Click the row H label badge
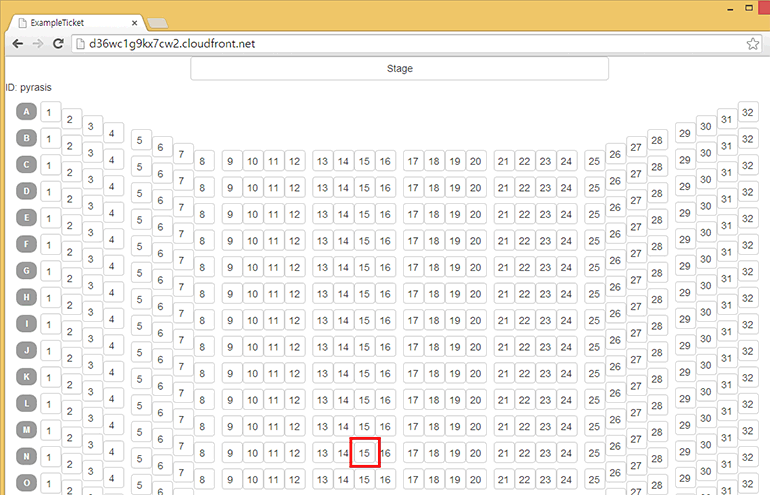 tap(26, 298)
